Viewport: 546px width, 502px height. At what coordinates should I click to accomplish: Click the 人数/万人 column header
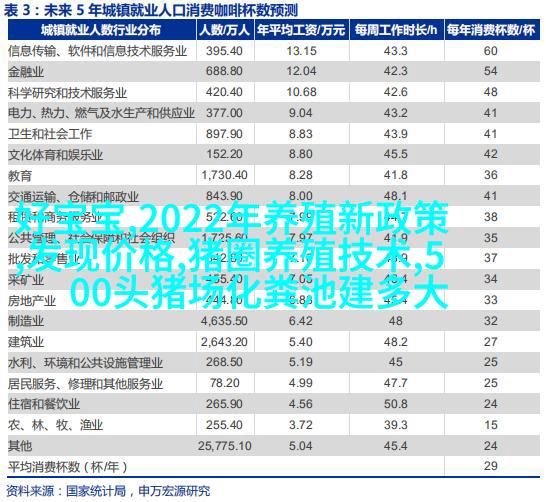pos(225,30)
